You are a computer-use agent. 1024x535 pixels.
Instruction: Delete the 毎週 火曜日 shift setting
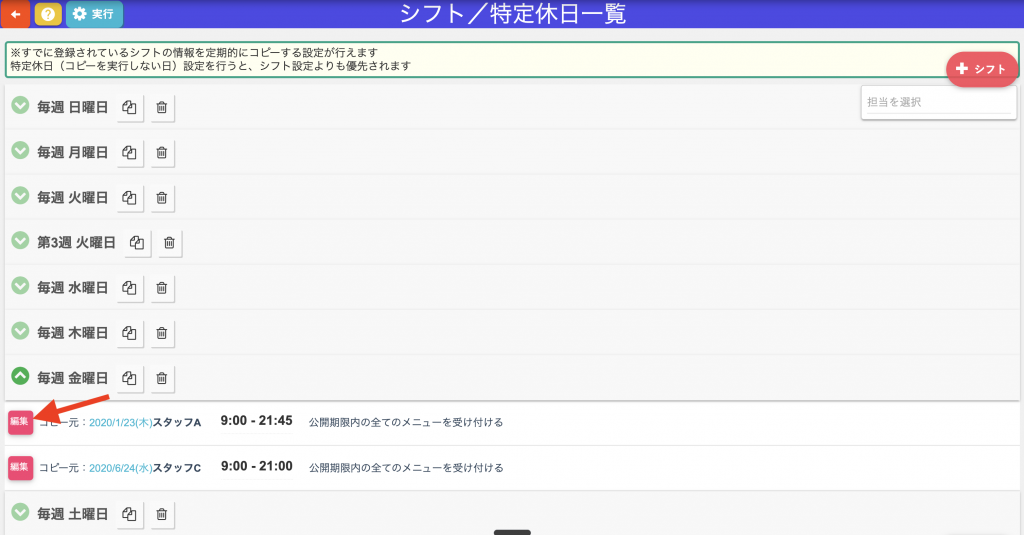pos(162,198)
